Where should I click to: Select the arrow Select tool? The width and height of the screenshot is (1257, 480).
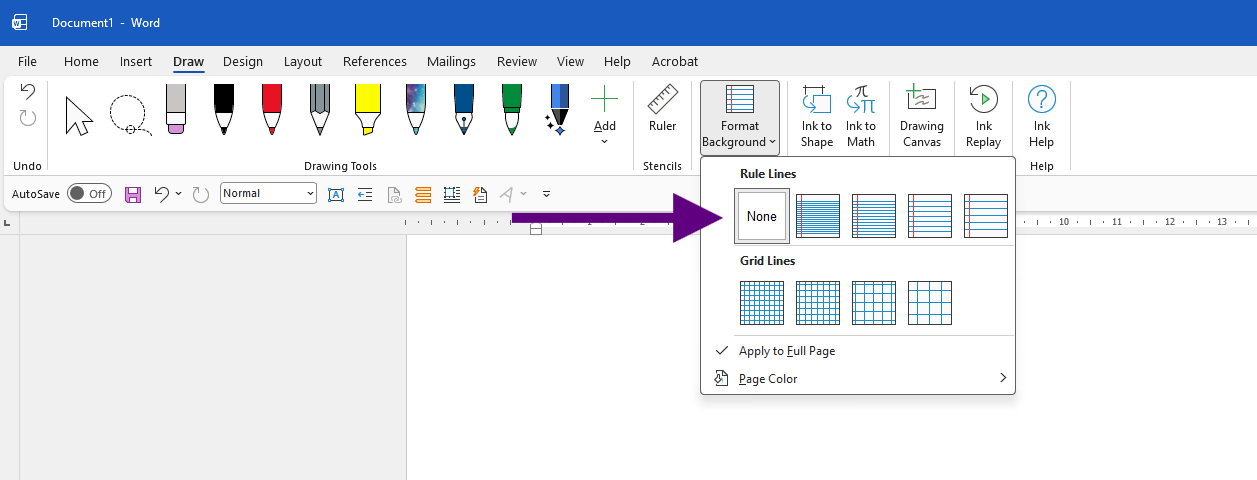pyautogui.click(x=79, y=116)
